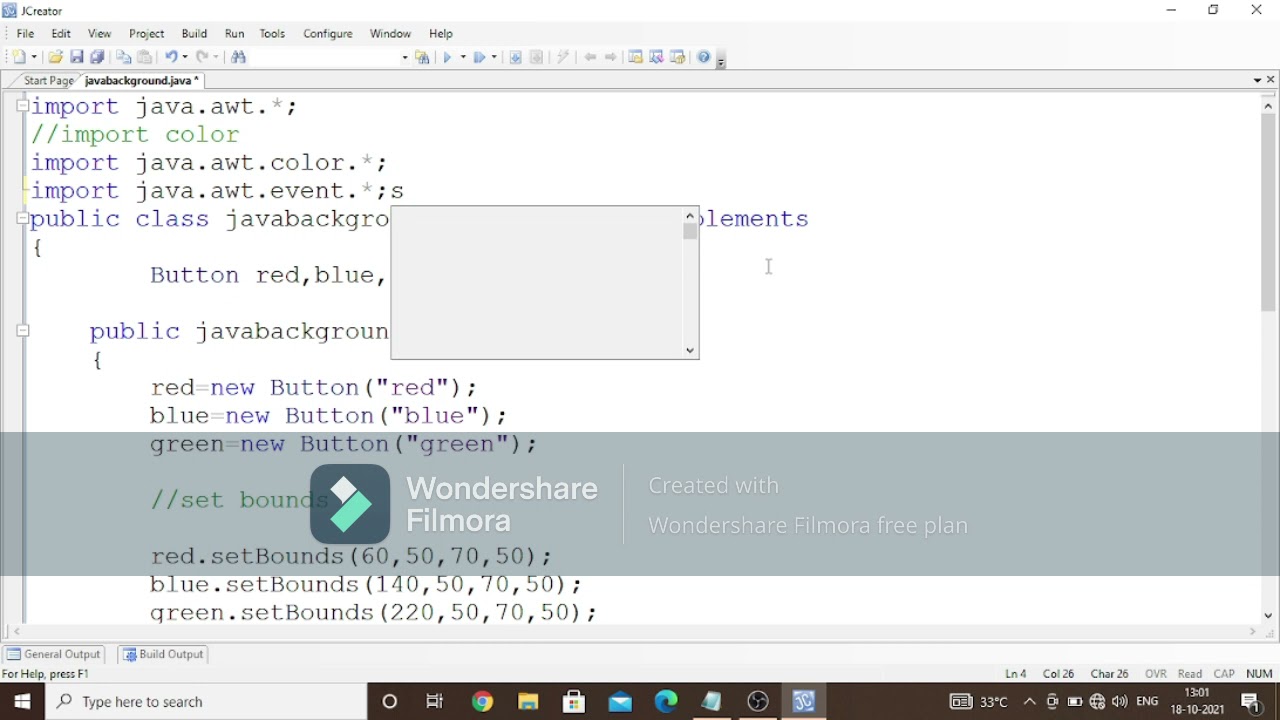This screenshot has height=720, width=1280.
Task: Collapse the public class fold marker
Action: (22, 218)
